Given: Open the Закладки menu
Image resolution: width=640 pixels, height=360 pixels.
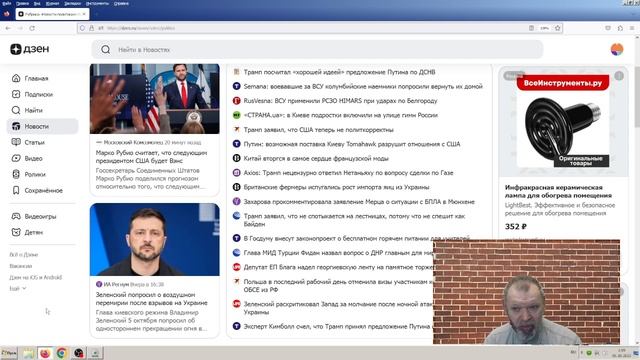Looking at the screenshot, I should click(x=72, y=3).
